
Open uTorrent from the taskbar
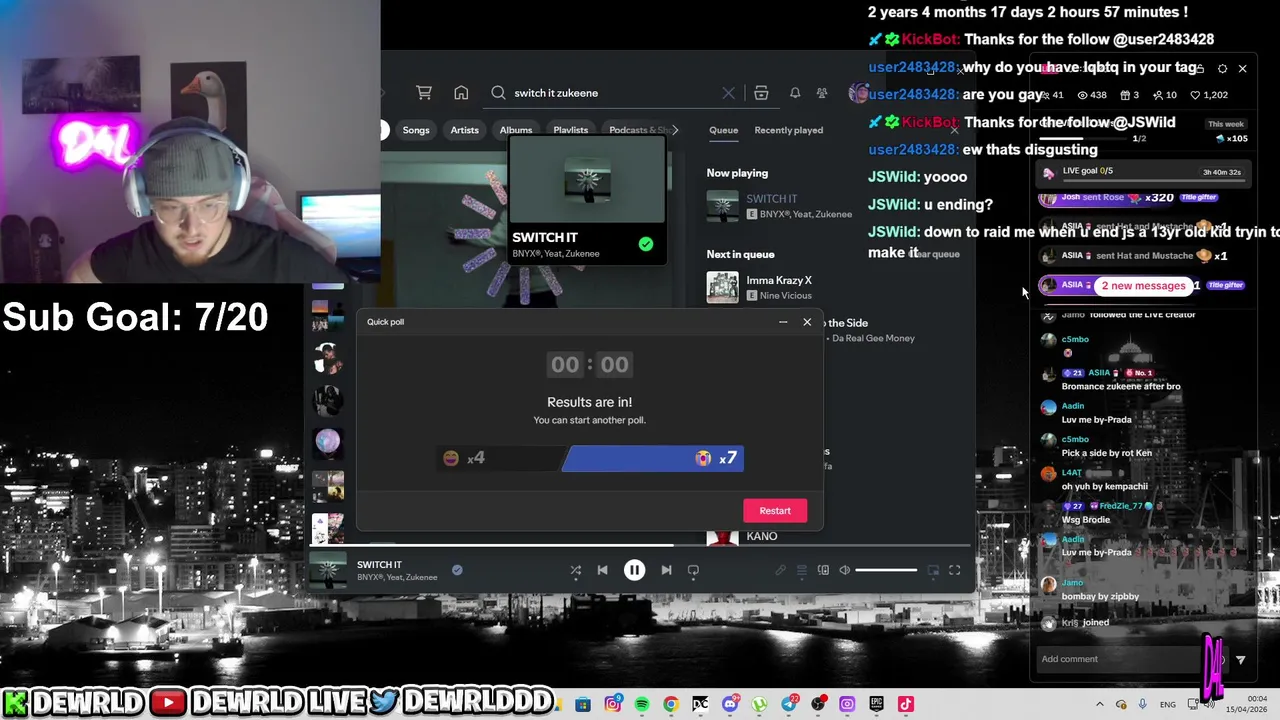(759, 704)
